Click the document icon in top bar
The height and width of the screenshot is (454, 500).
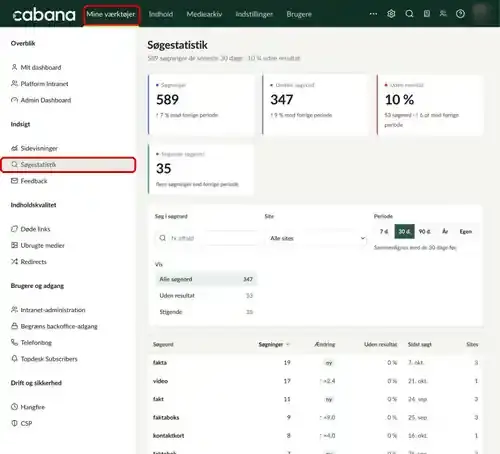tap(427, 14)
